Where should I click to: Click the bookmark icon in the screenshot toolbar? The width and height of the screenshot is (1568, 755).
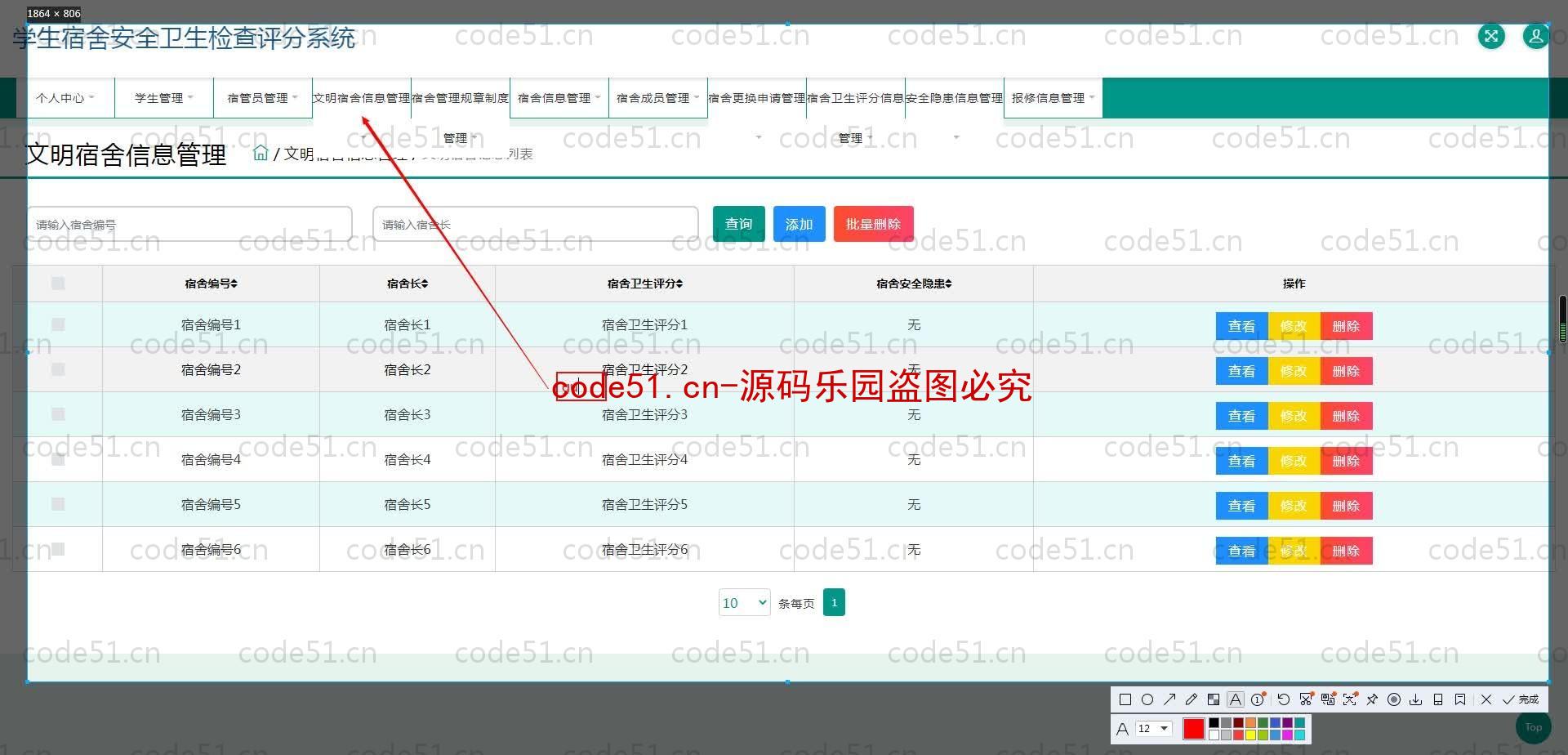click(1460, 699)
